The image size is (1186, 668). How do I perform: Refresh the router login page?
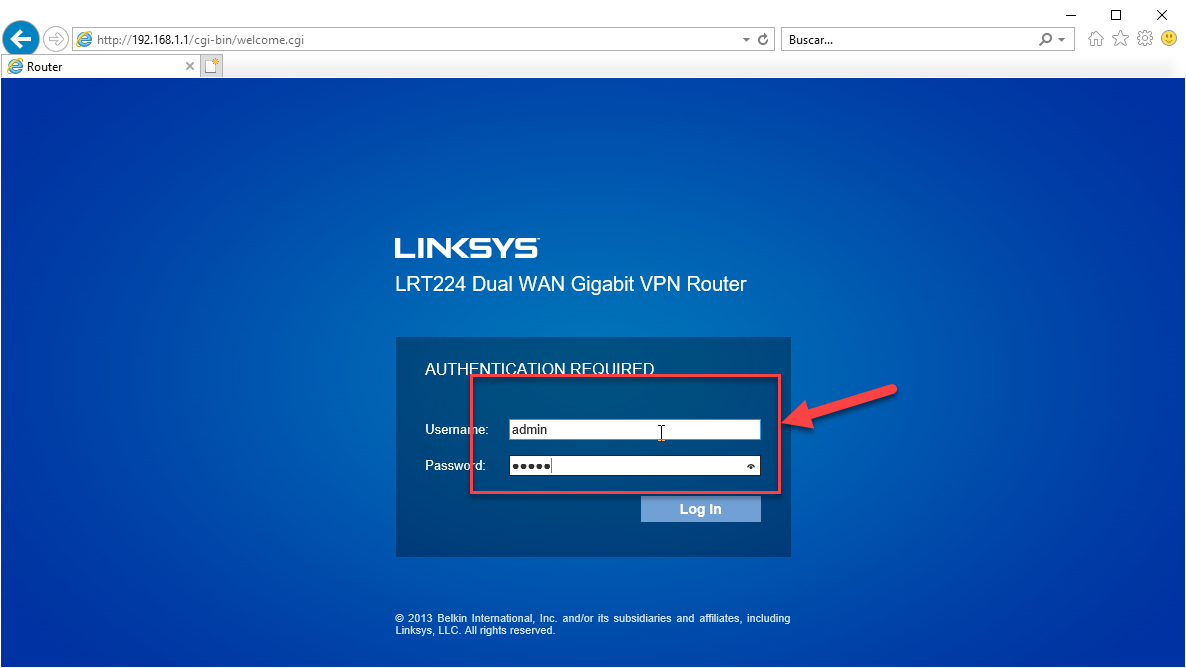coord(764,40)
